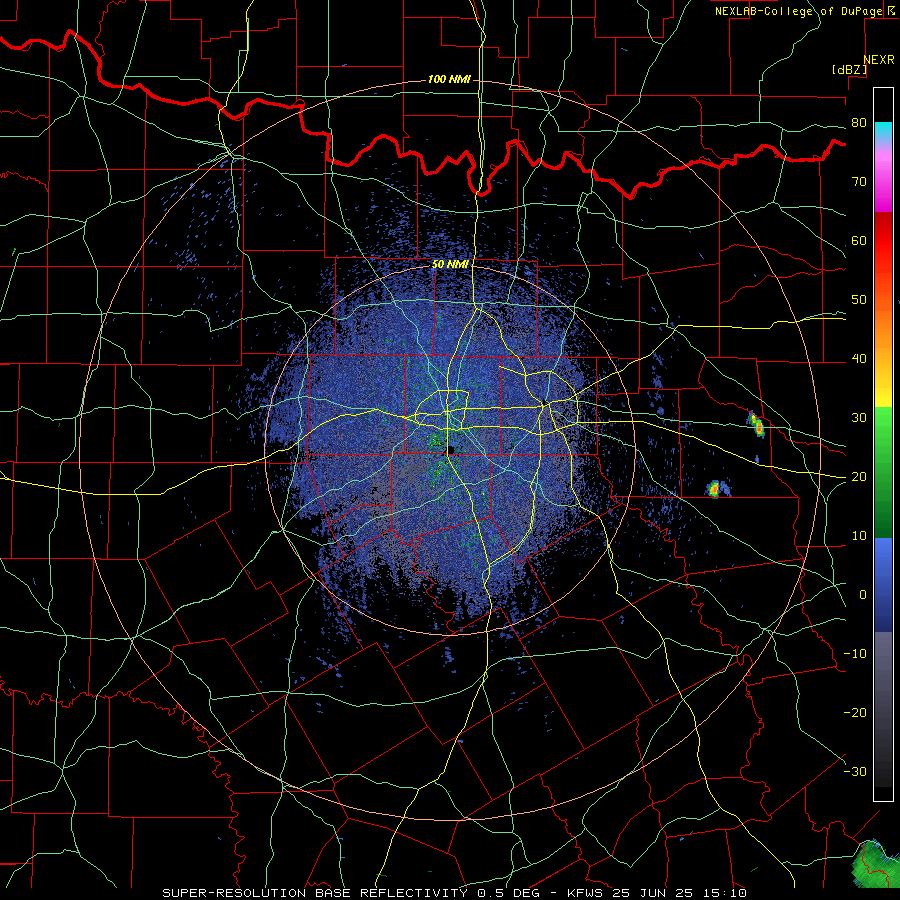Click the 70 value on the dBZ scale
900x900 pixels.
tap(859, 181)
